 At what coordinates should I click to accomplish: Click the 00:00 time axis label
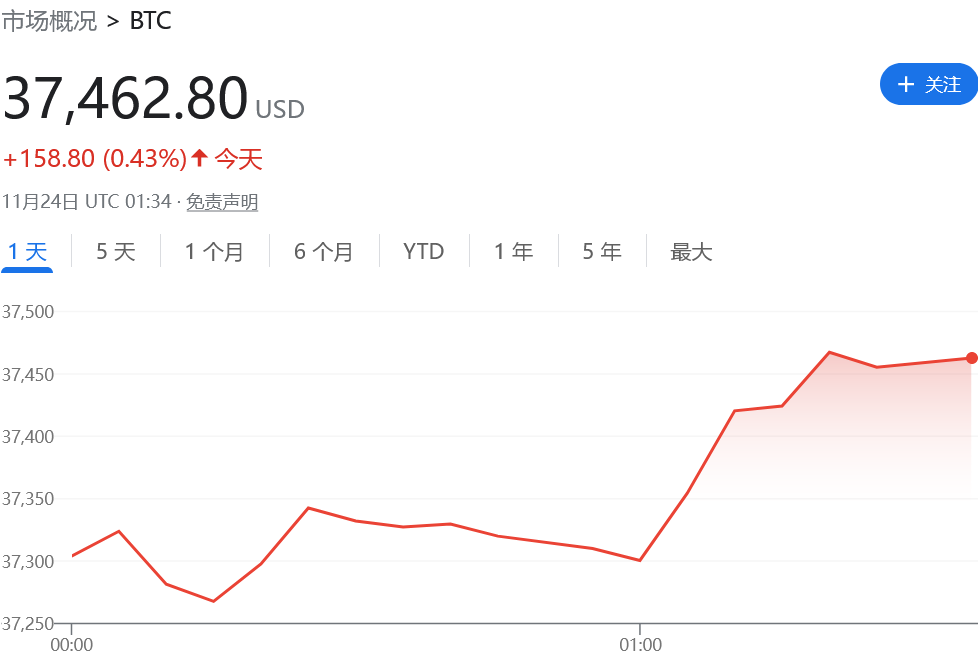click(x=72, y=645)
